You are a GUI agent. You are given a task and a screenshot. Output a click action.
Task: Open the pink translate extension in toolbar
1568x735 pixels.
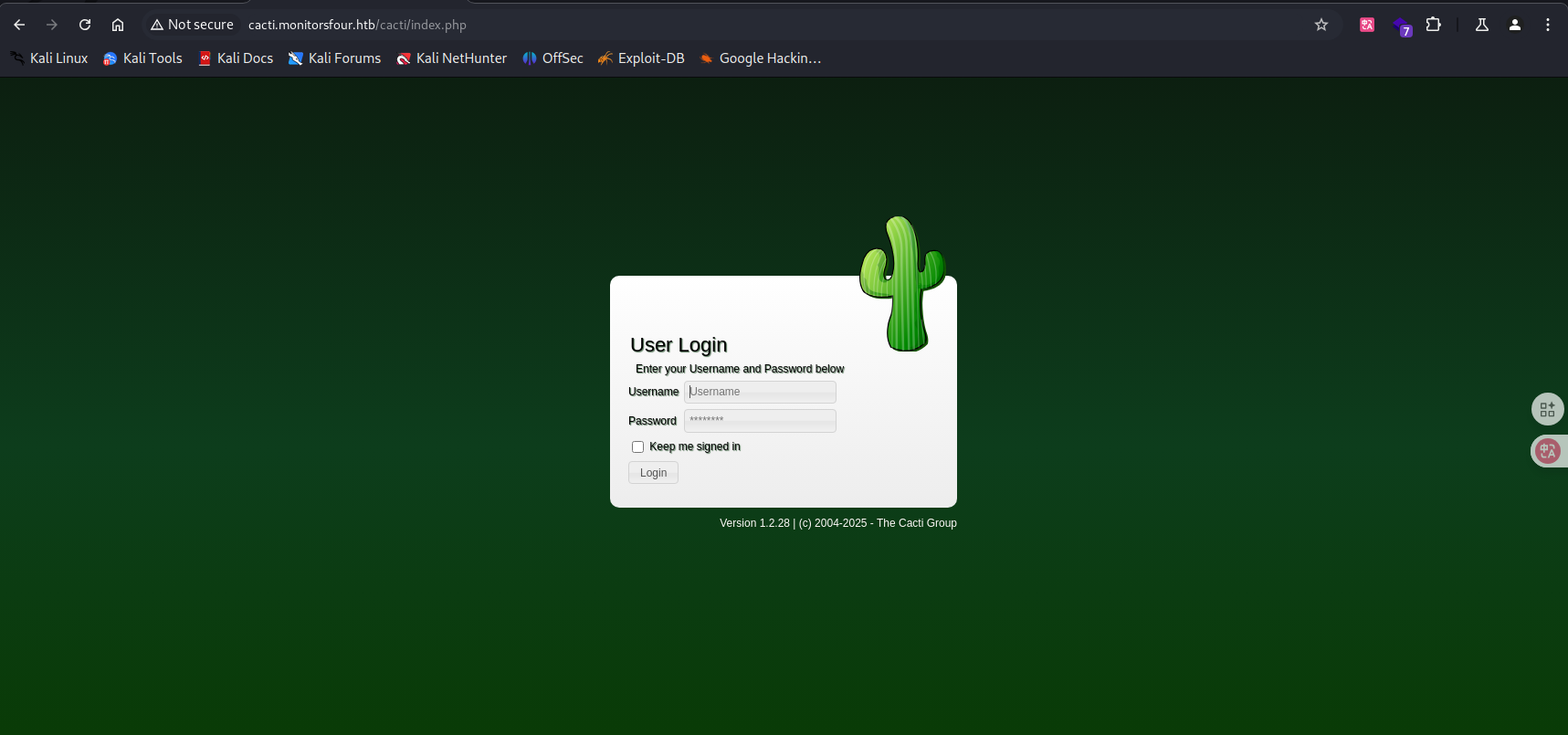coord(1367,25)
